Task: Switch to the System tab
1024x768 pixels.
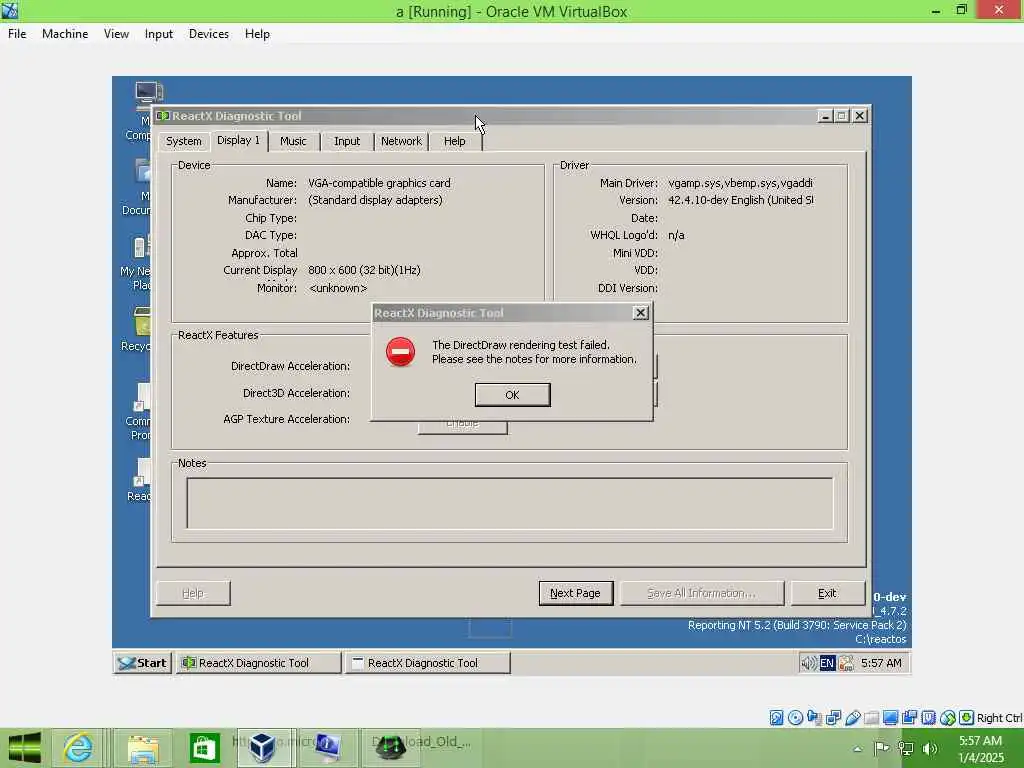Action: coord(184,141)
